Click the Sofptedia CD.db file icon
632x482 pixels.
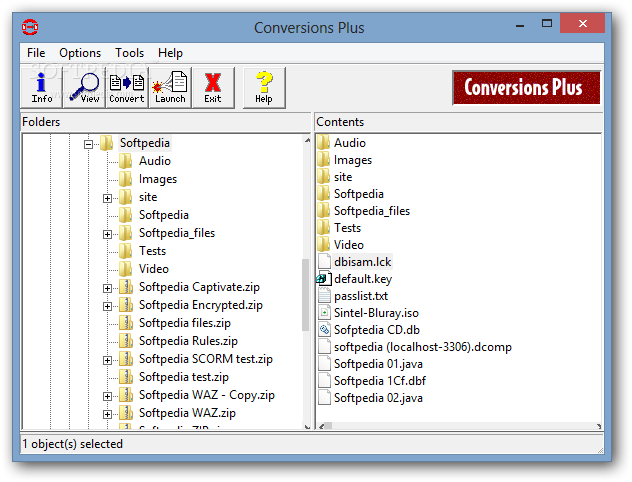tap(324, 330)
